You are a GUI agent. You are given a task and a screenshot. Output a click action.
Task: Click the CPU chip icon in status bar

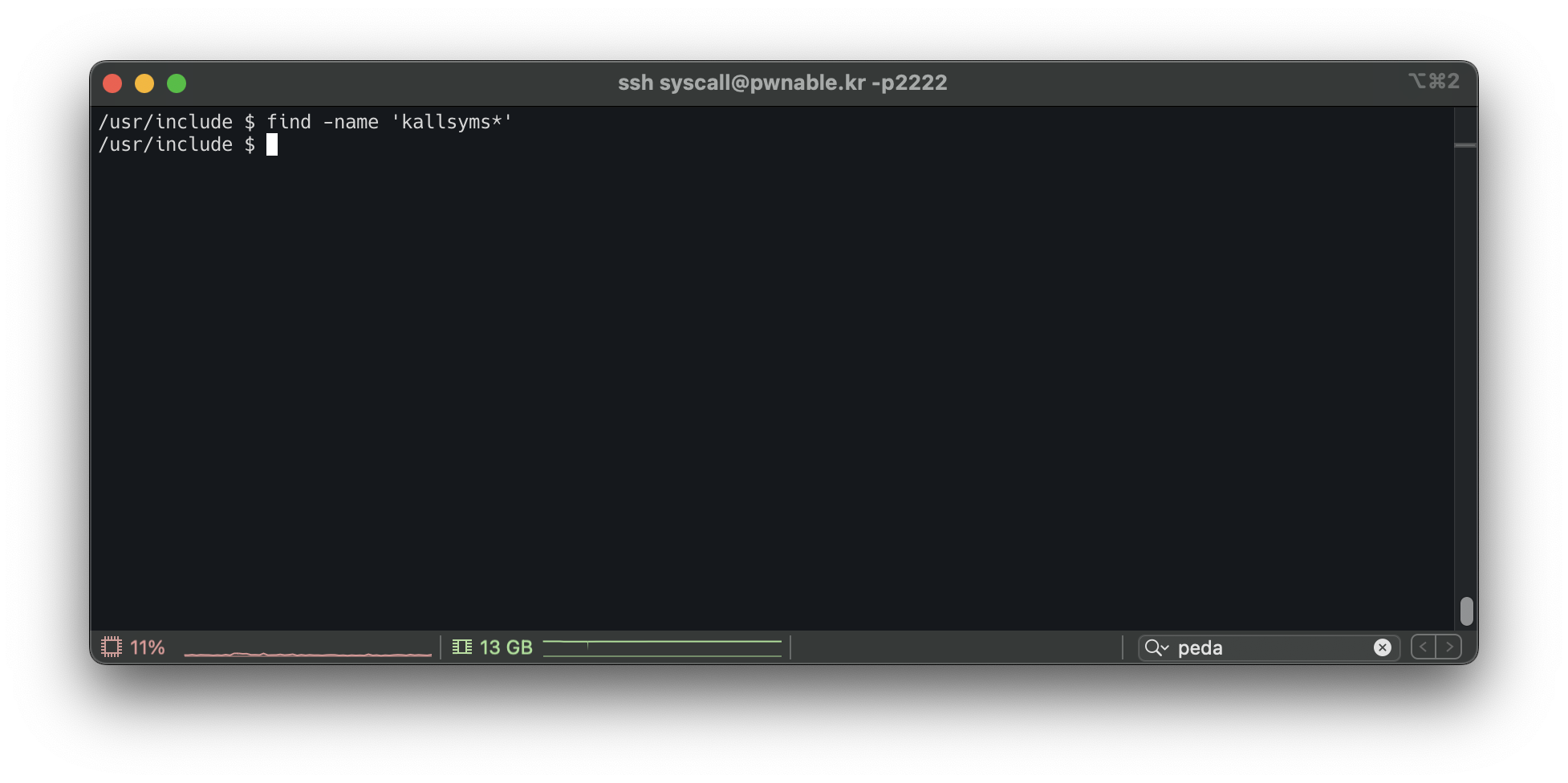[112, 647]
